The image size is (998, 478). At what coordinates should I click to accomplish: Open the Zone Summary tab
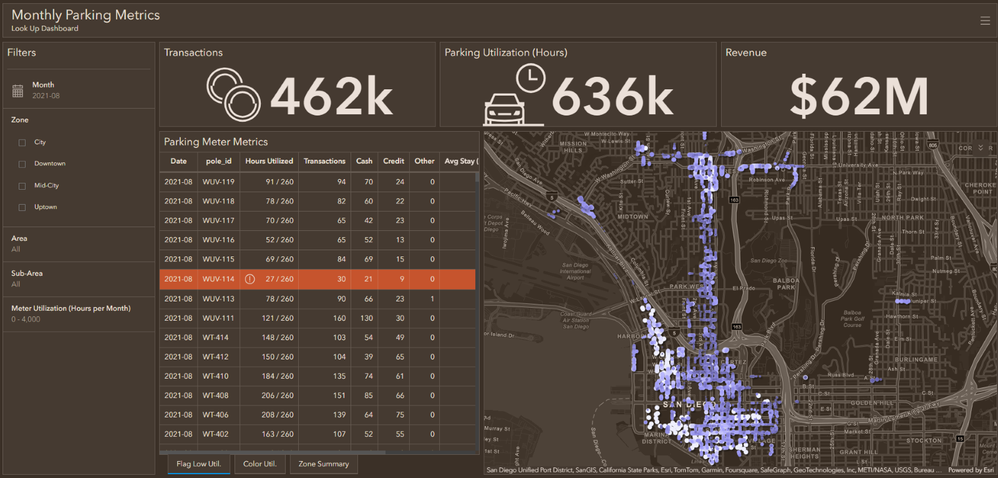[x=323, y=464]
